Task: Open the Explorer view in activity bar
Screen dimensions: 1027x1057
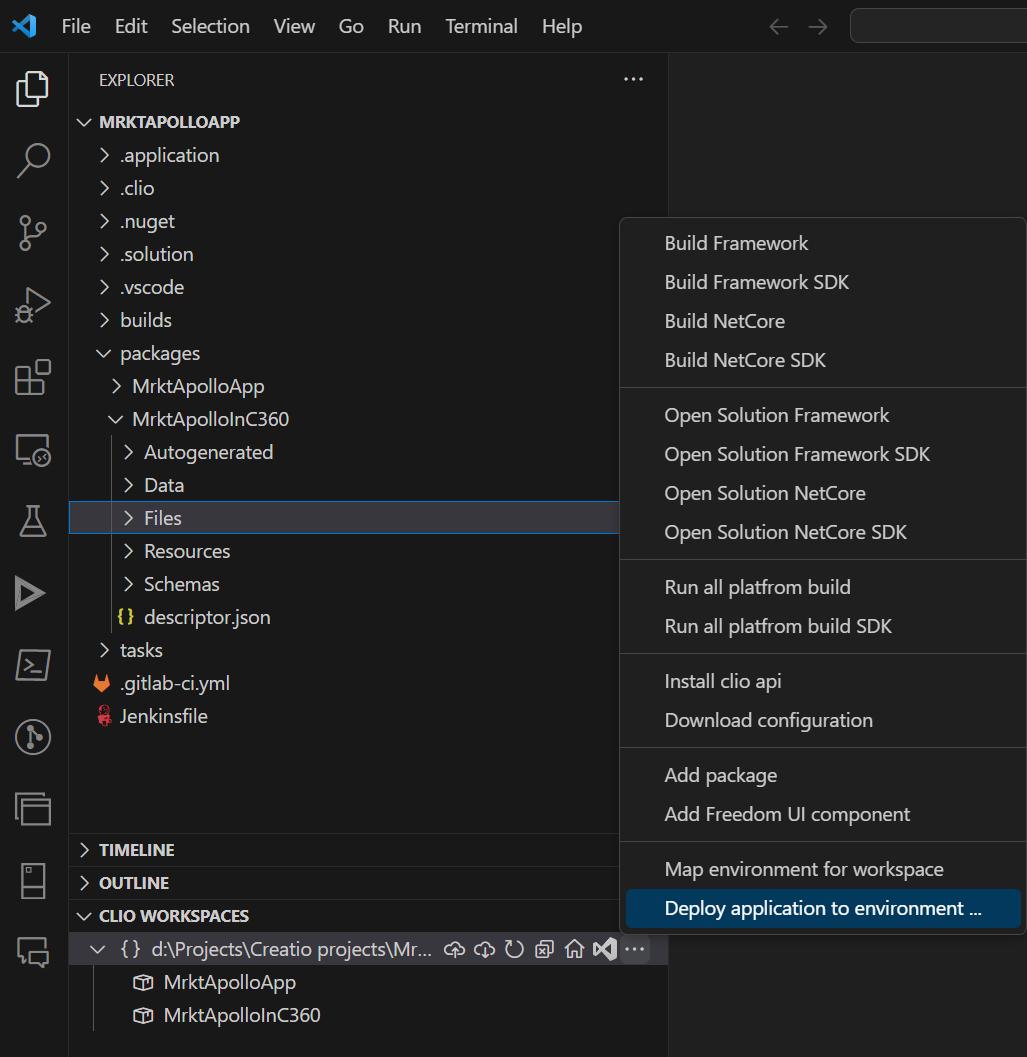Action: [32, 89]
